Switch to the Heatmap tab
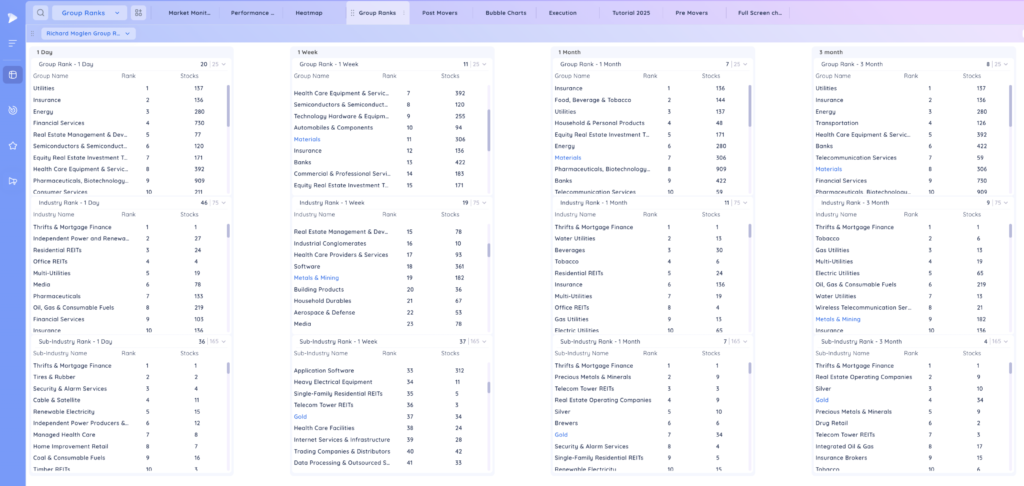The height and width of the screenshot is (486, 1024). (x=309, y=13)
